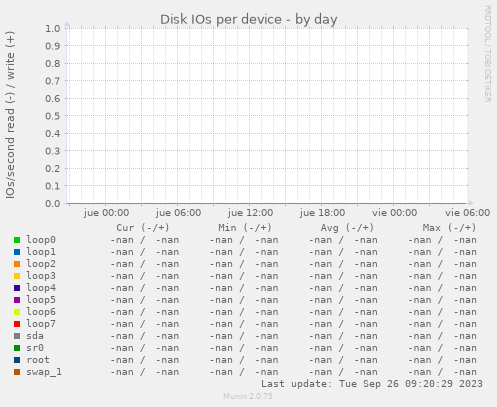Click the 'jue 12:00' x-axis label
The width and height of the screenshot is (497, 407).
[250, 213]
